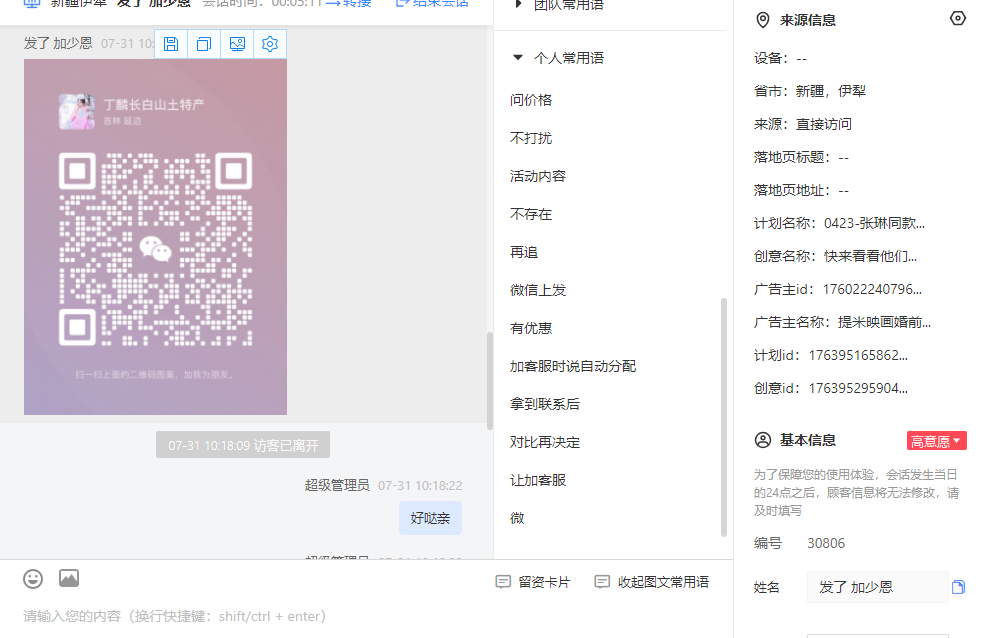Open the 高意愿 intent dropdown
The image size is (982, 638).
[x=936, y=441]
